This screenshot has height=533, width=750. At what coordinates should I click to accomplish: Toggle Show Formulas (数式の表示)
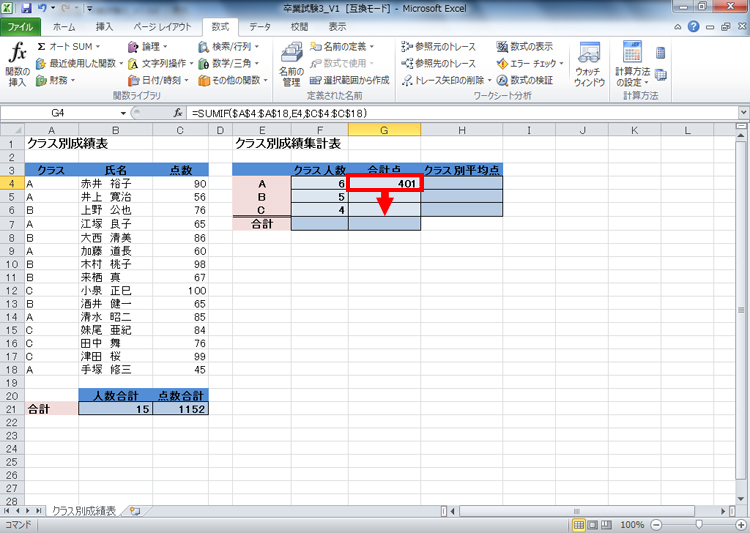click(524, 46)
